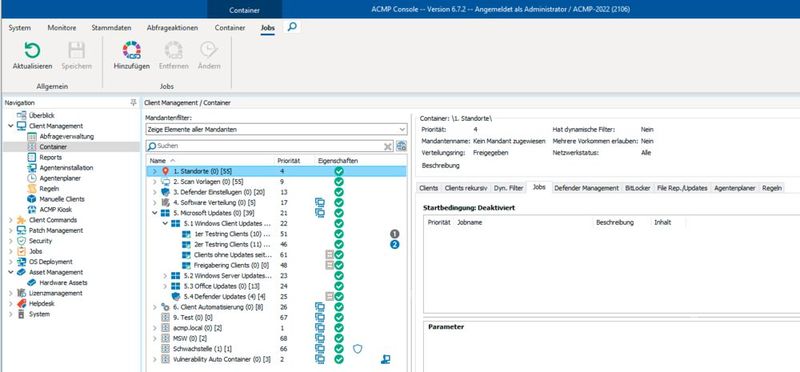Switch to the Clients rekursiv tab
The width and height of the screenshot is (800, 372).
(x=466, y=188)
